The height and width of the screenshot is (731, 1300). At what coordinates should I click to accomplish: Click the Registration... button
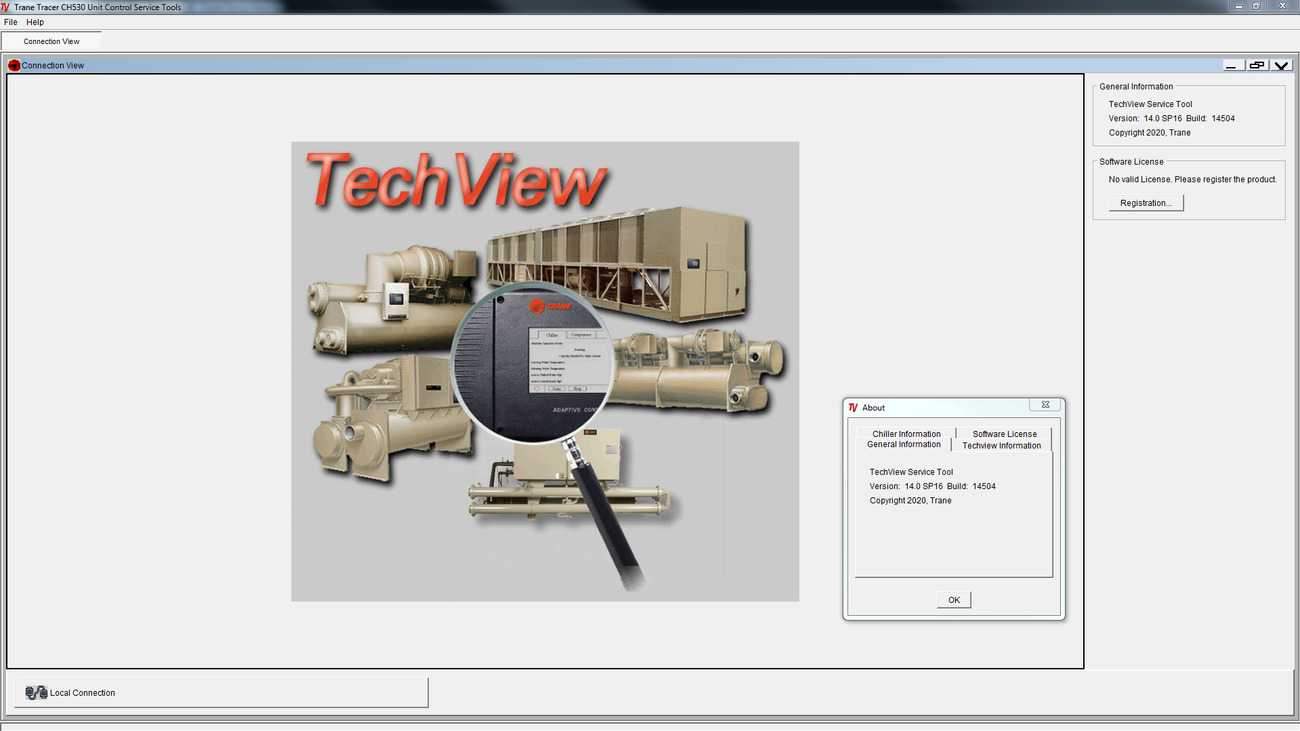click(1146, 203)
